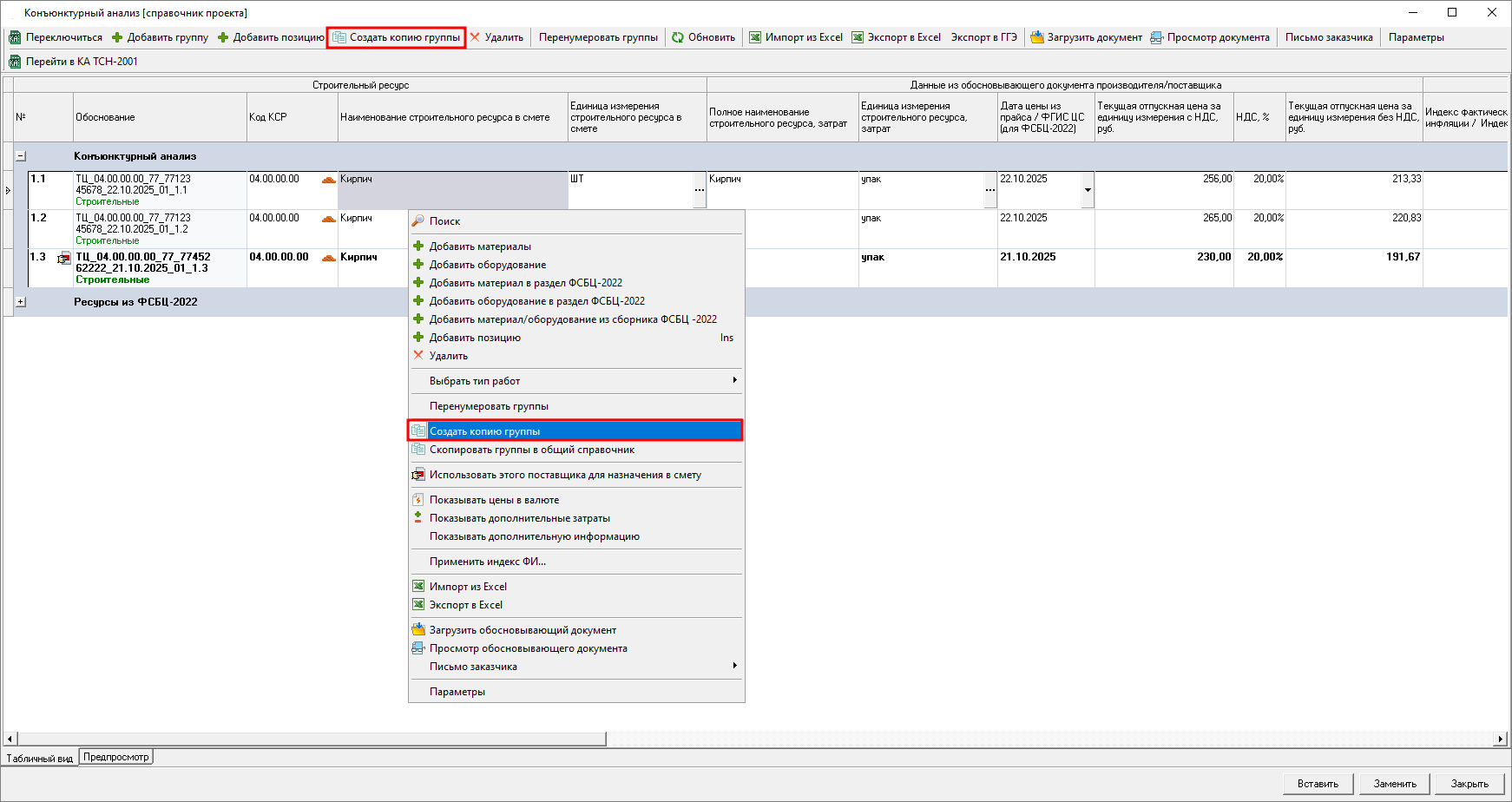Toggle Показывать цены в валюте
Image resolution: width=1512 pixels, height=802 pixels.
[576, 500]
